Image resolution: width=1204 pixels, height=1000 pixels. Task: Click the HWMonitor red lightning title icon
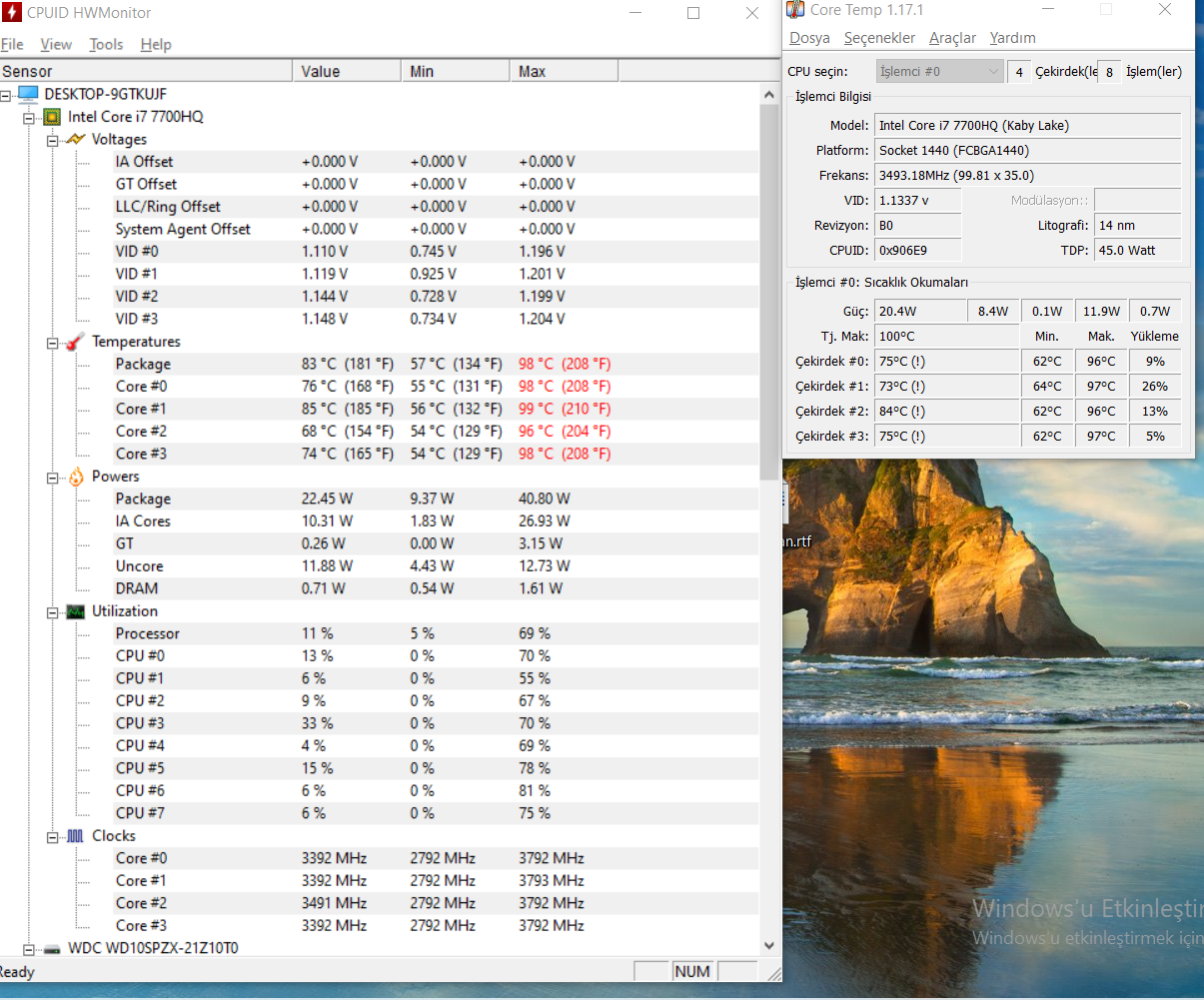click(11, 13)
